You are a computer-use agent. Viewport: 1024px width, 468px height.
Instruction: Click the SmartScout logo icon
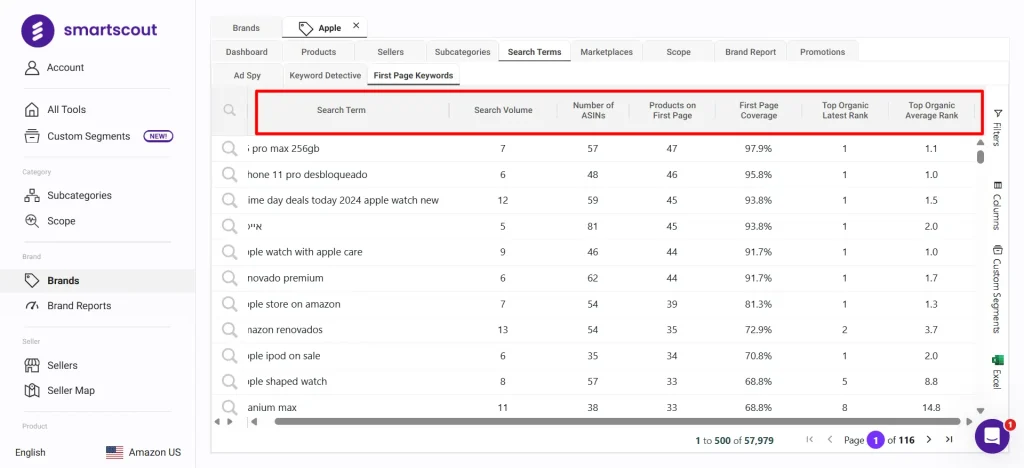coord(38,30)
